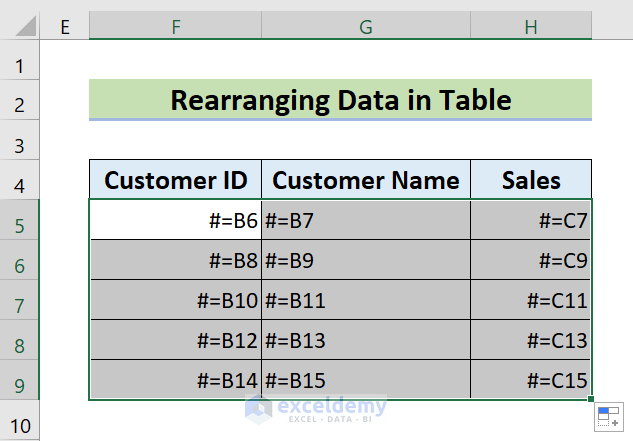Select cell containing #=B12
The width and height of the screenshot is (633, 441).
click(176, 340)
